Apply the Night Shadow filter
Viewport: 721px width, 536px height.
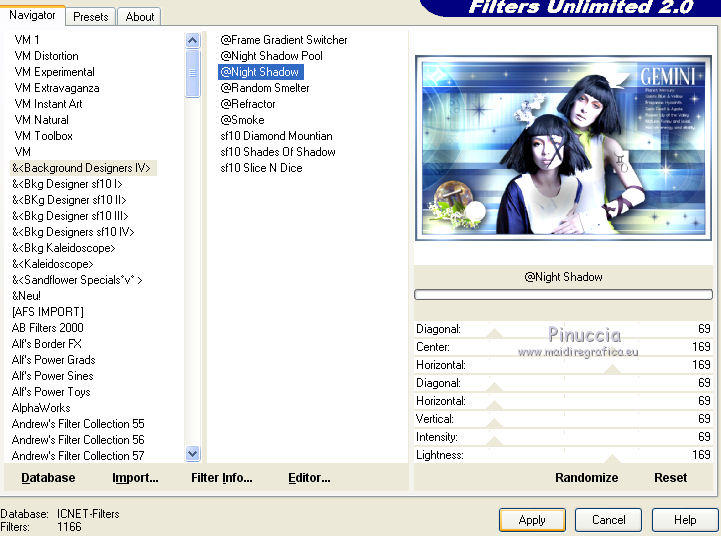click(532, 520)
